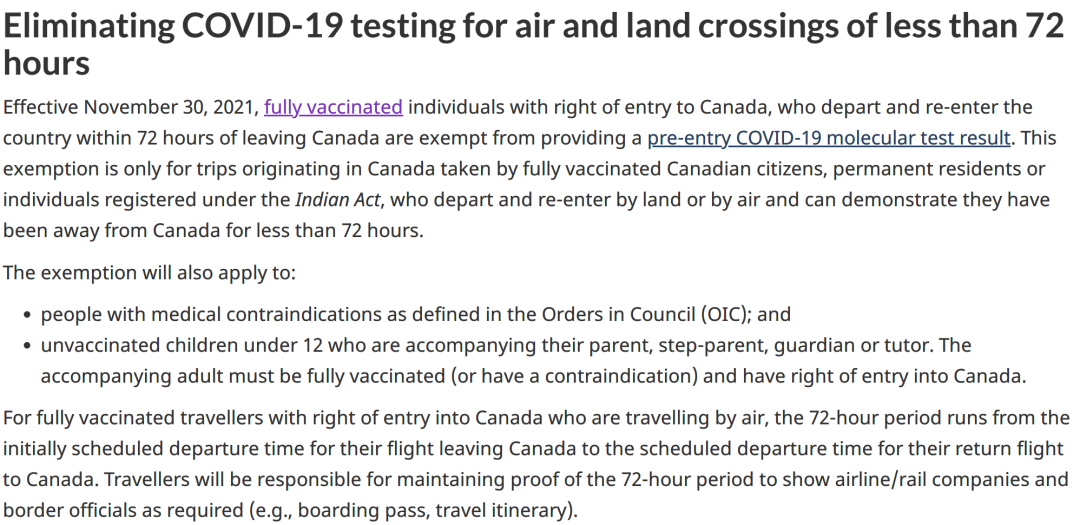The width and height of the screenshot is (1080, 525).
Task: Click "been away from Canada for less than 72 hours"
Action: pos(213,231)
